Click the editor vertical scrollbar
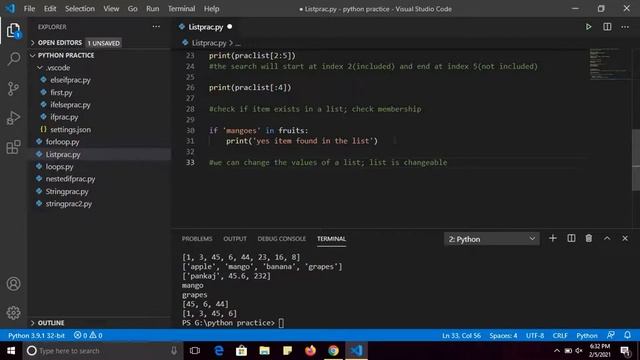640x360 pixels. pyautogui.click(x=636, y=160)
